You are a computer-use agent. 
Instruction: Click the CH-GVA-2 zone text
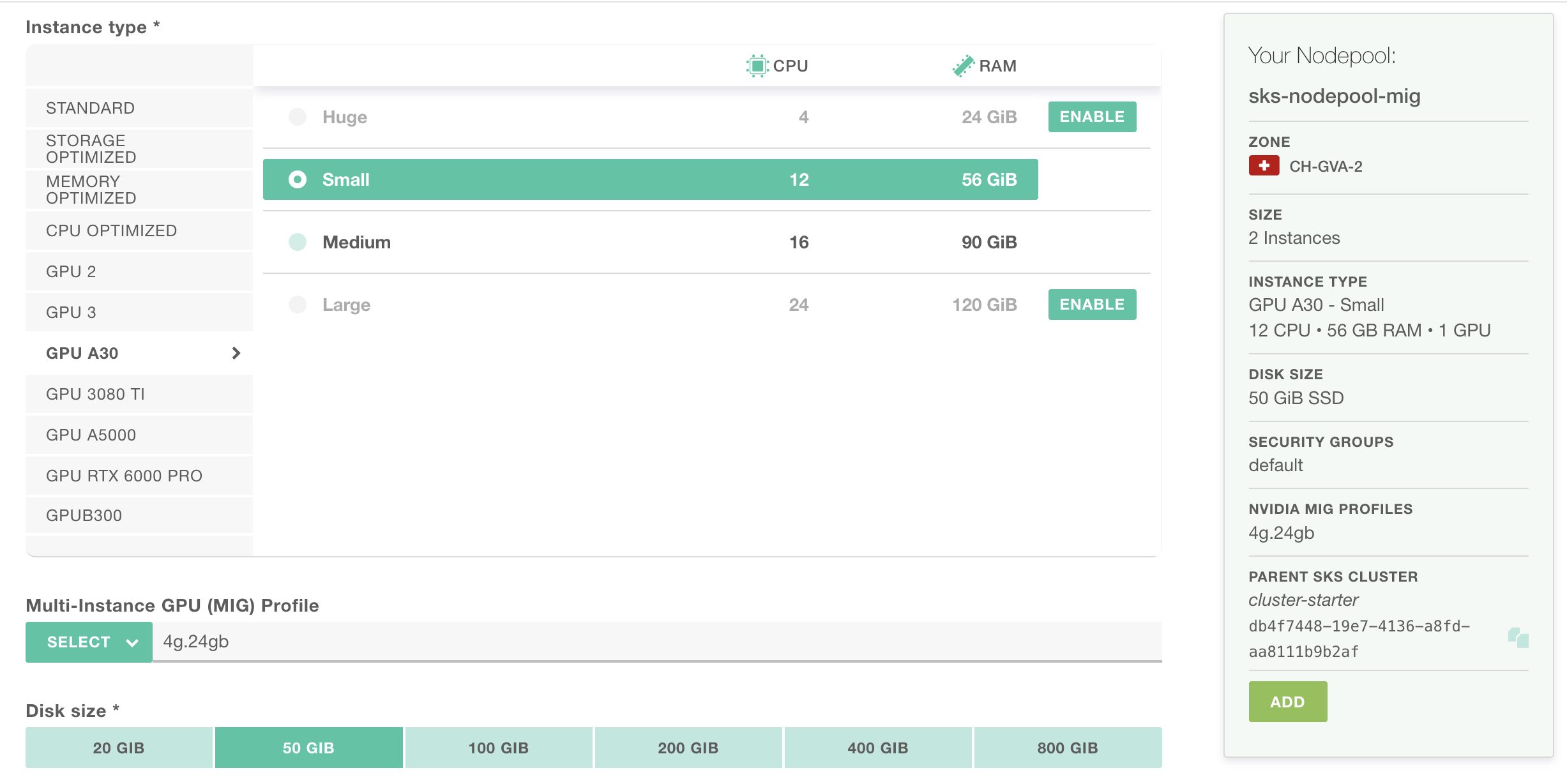coord(1326,167)
